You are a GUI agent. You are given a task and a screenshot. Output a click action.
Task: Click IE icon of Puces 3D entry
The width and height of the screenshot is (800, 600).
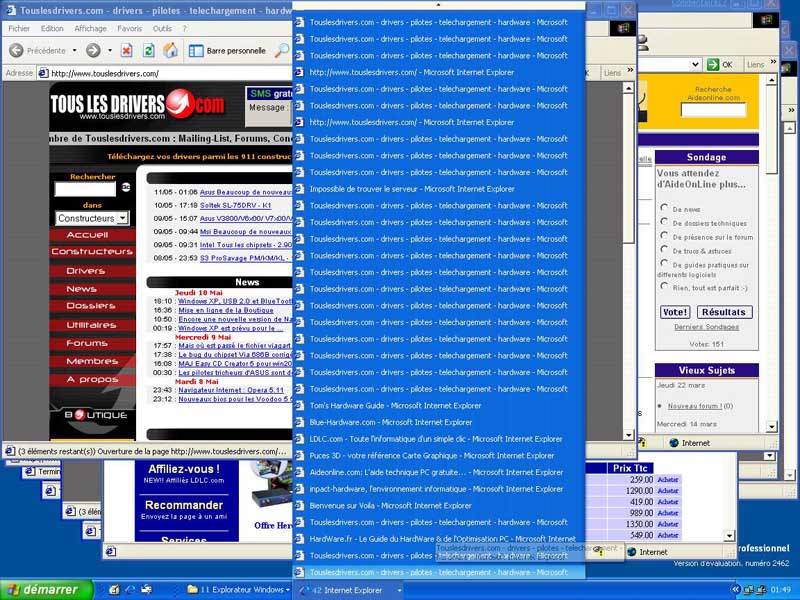point(299,456)
